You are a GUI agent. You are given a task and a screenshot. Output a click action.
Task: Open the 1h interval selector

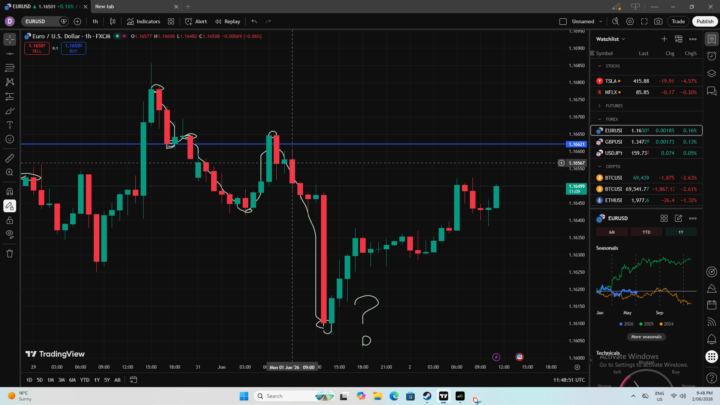(95, 22)
